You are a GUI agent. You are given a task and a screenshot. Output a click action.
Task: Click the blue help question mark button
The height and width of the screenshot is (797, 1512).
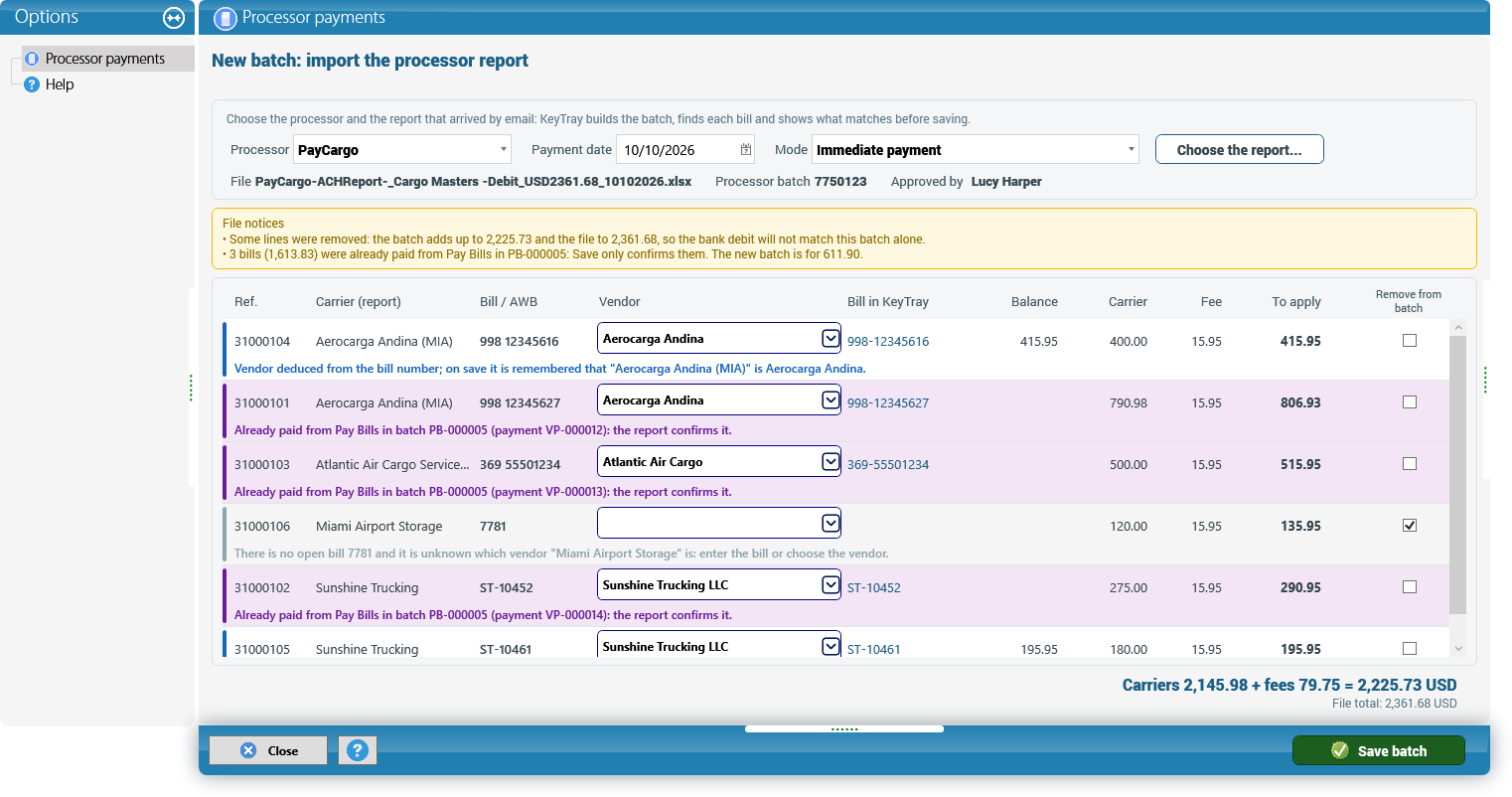coord(358,750)
